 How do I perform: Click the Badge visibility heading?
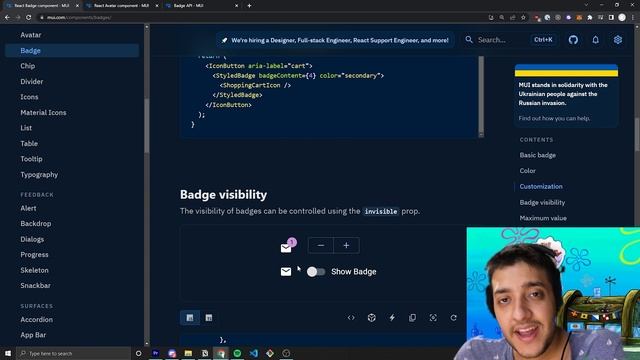pyautogui.click(x=223, y=195)
